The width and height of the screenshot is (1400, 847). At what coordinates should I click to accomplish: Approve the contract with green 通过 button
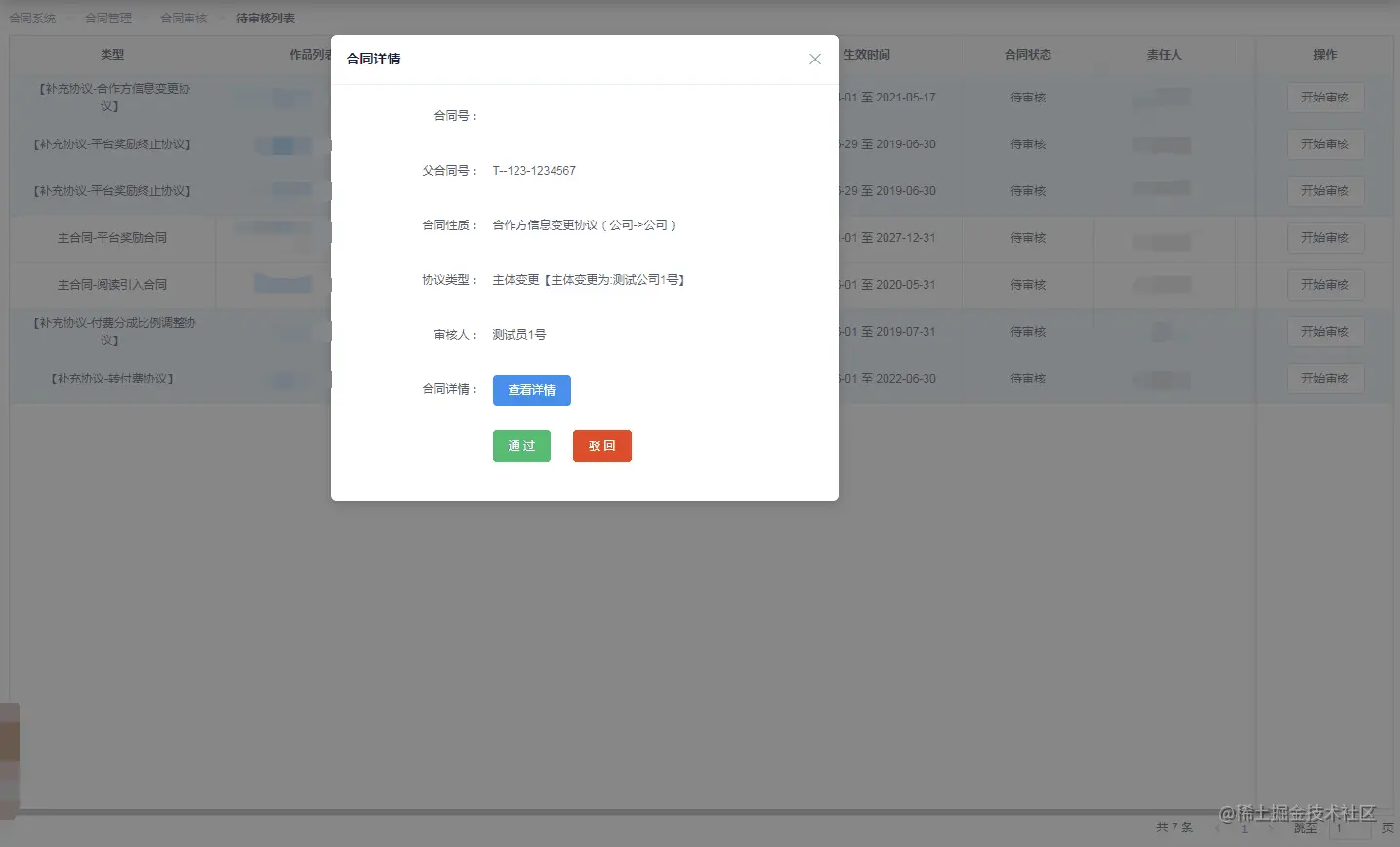pos(521,446)
